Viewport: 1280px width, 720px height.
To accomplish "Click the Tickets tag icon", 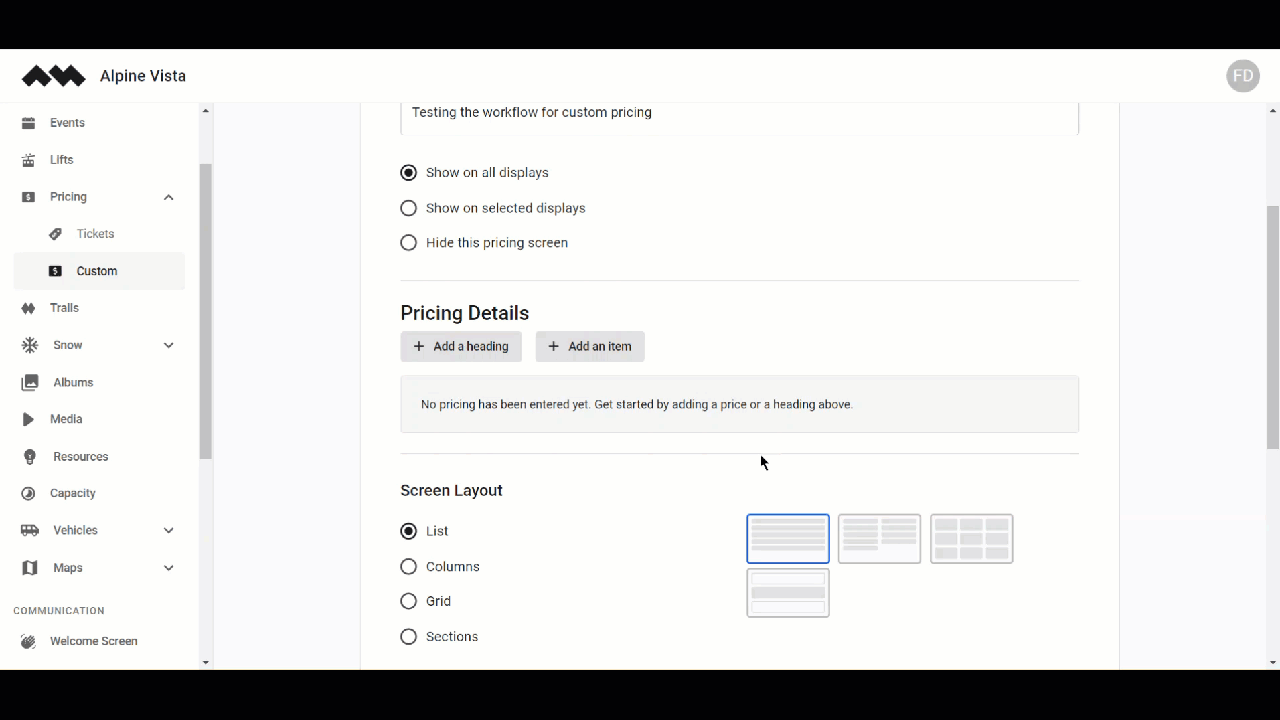I will [x=55, y=234].
